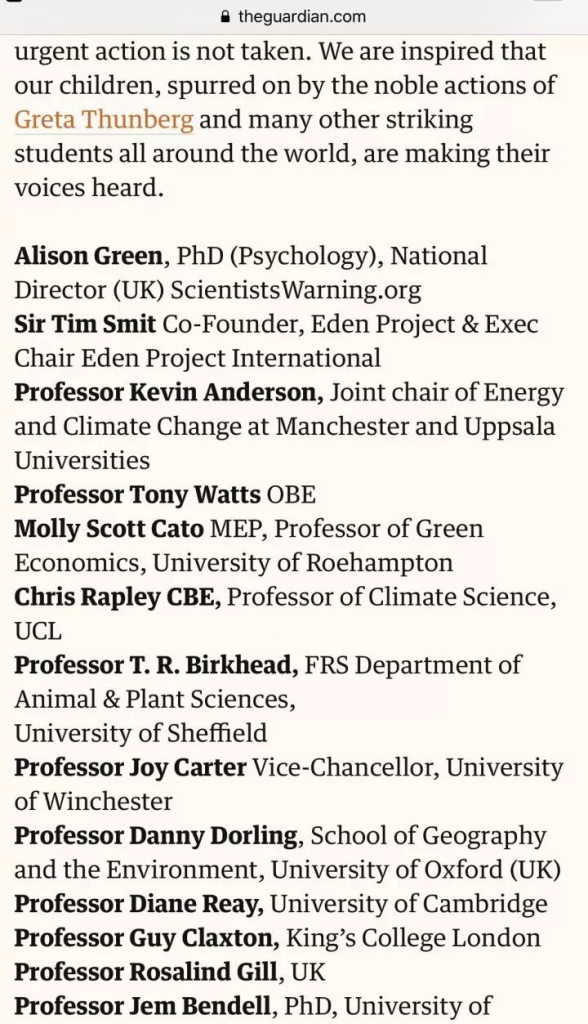Tap the bold name Sir Tim Smit

(x=85, y=324)
